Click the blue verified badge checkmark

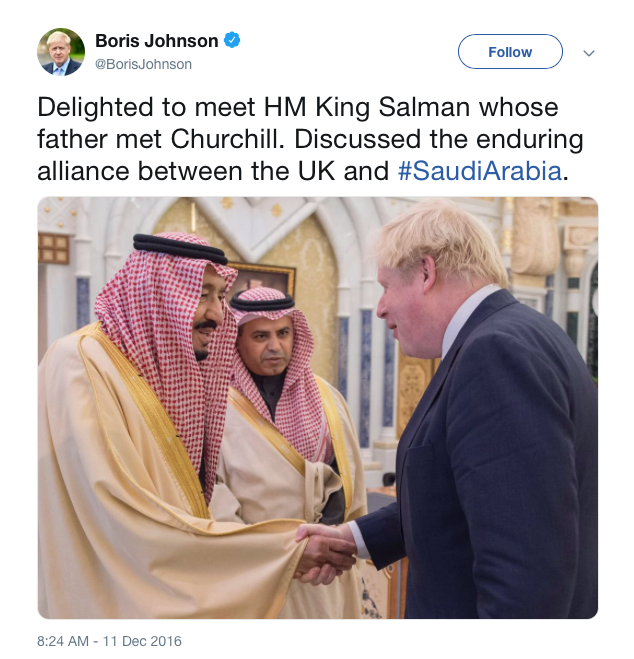232,41
